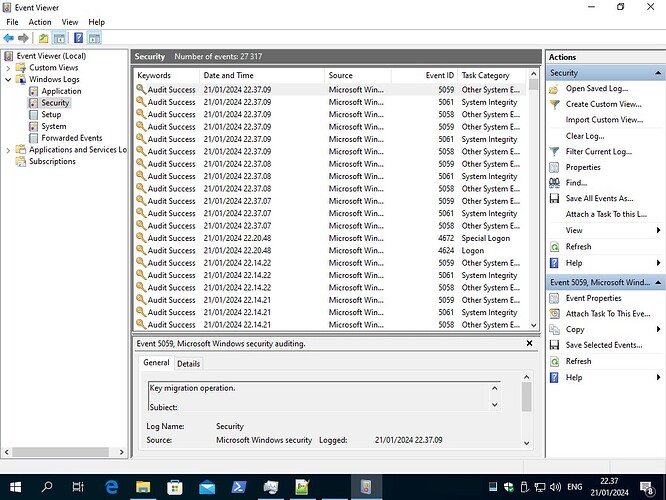
Task: Click Attach Task To This Event action
Action: 607,314
